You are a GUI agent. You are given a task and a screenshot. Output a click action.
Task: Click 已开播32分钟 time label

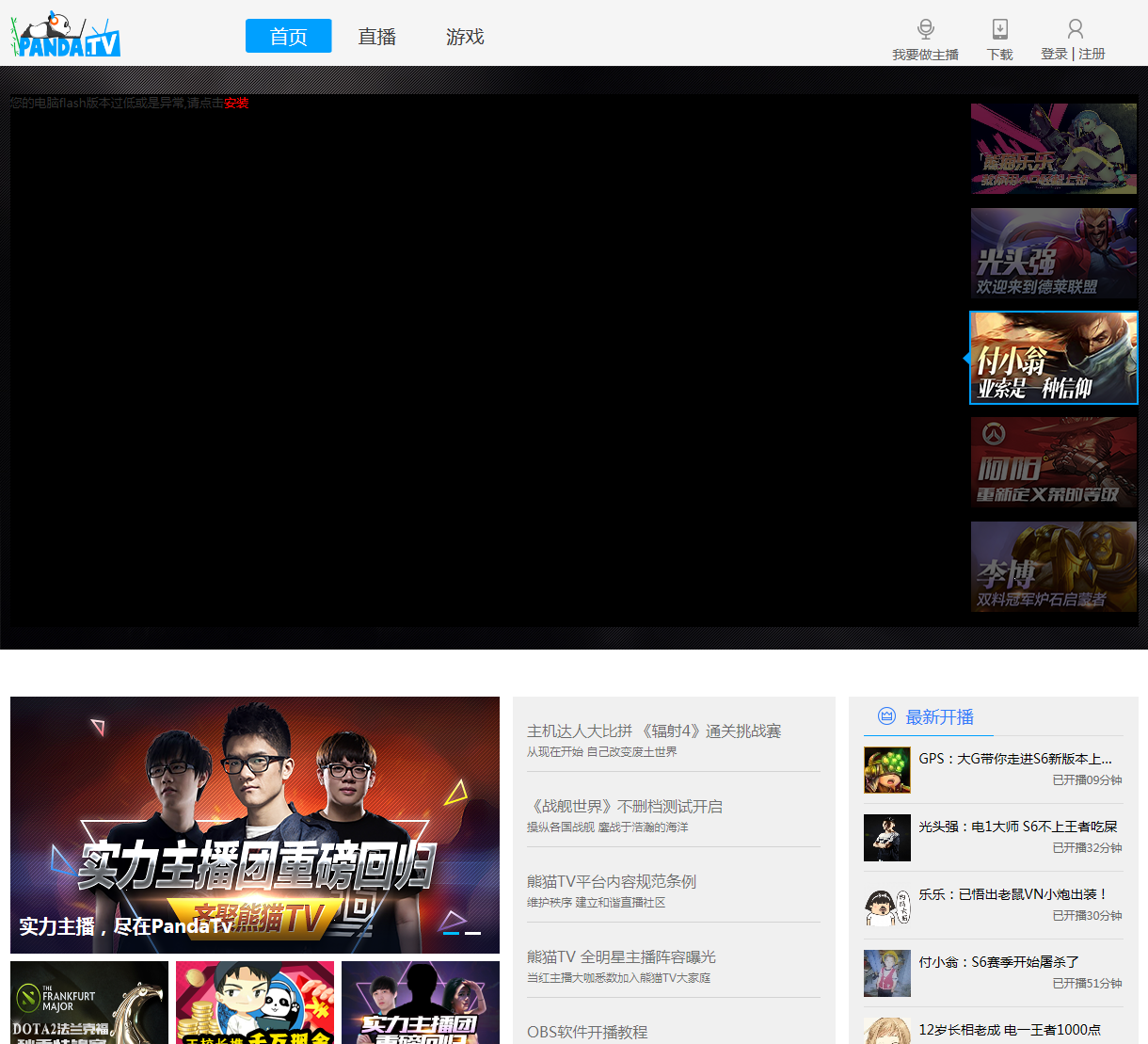coord(1087,848)
